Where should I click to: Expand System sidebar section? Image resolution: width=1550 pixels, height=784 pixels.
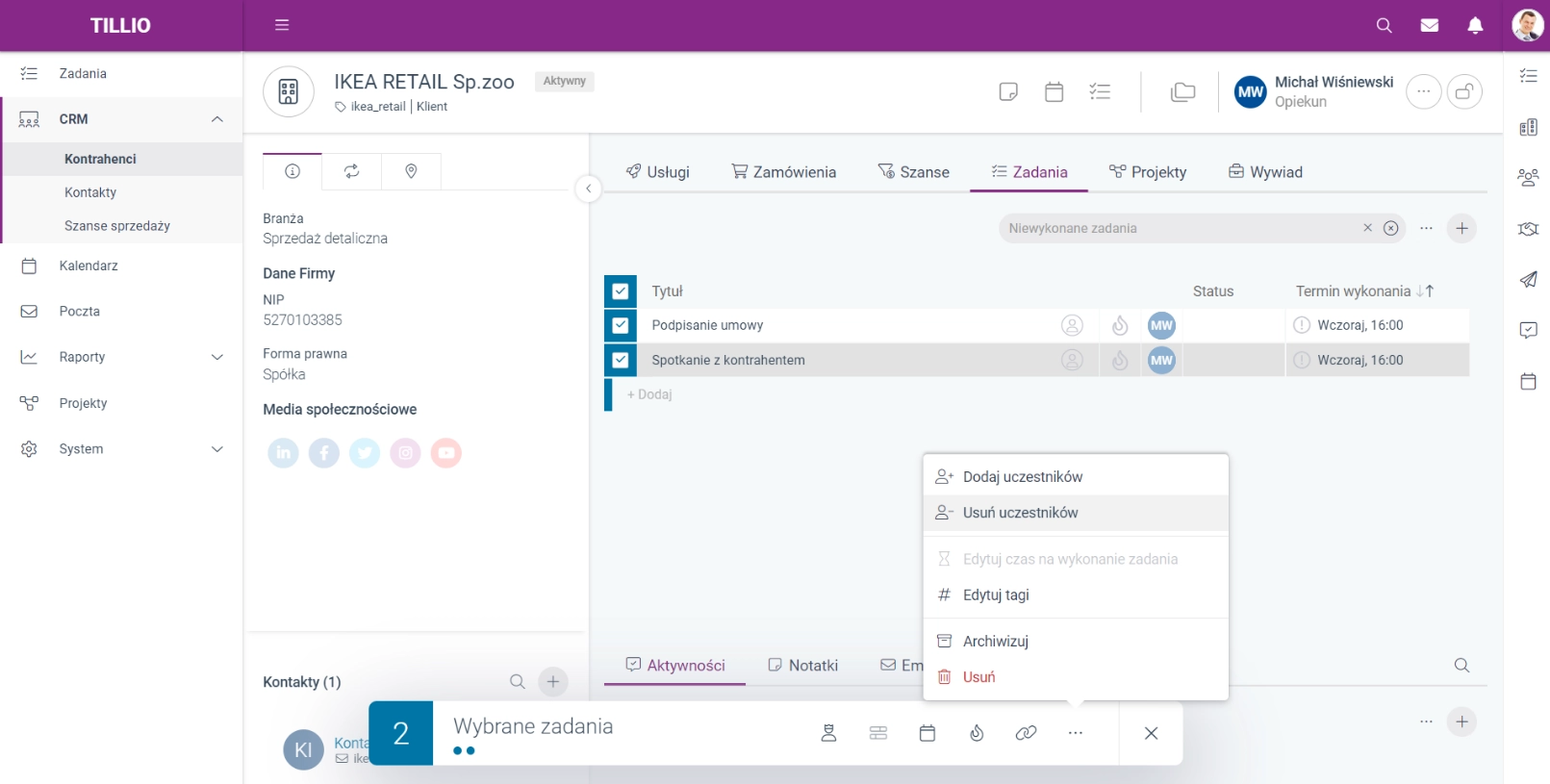217,449
